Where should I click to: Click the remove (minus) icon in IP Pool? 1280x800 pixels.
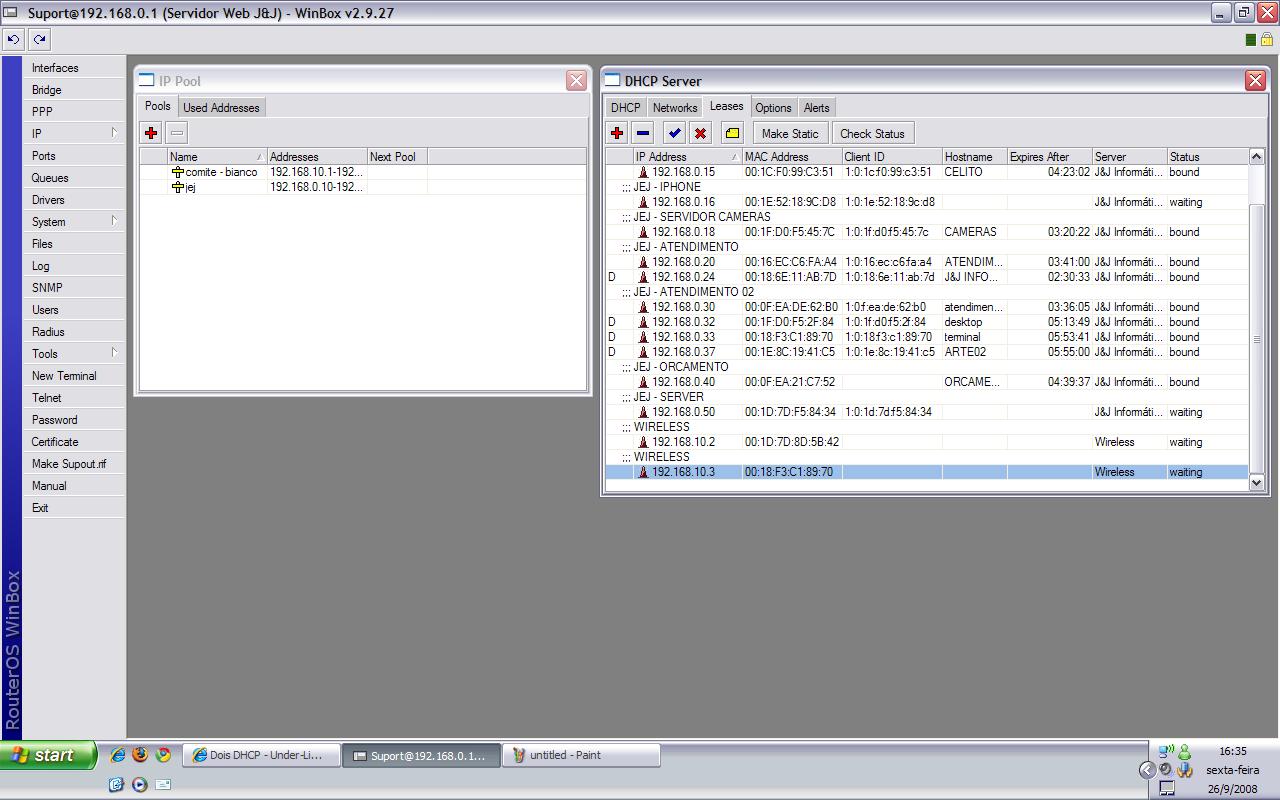click(177, 133)
